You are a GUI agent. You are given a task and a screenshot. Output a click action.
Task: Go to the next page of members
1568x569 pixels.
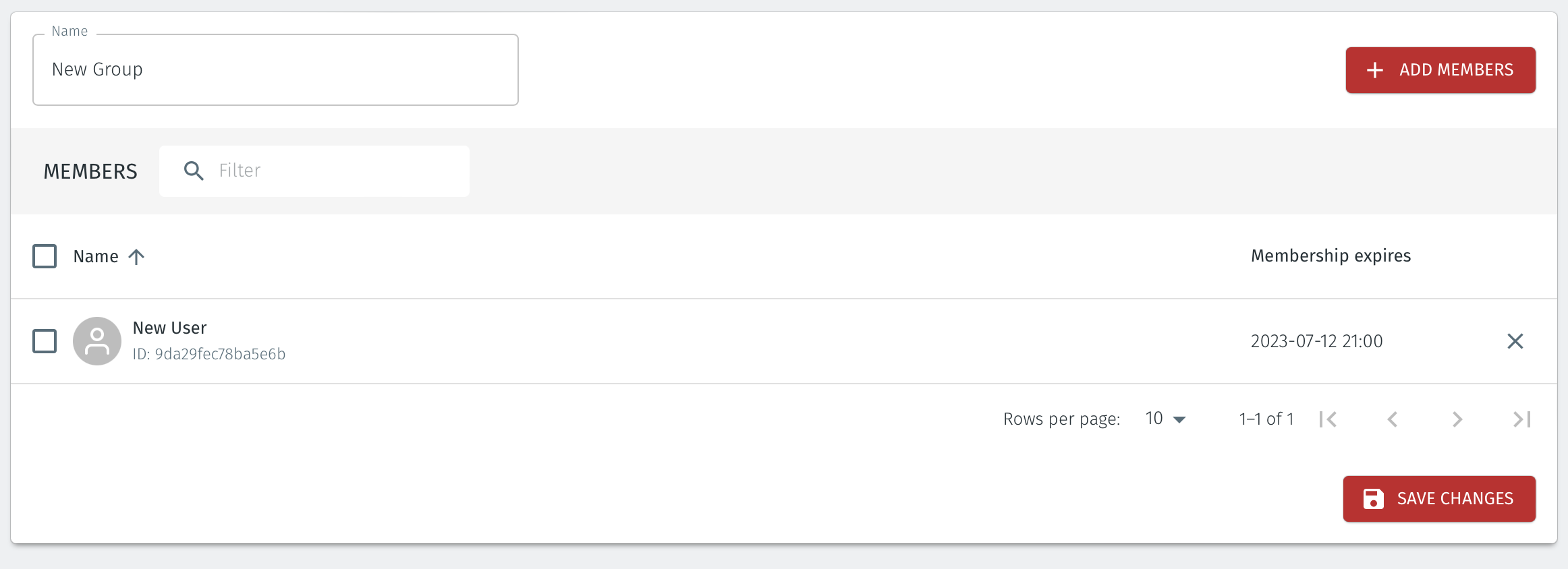[x=1457, y=419]
